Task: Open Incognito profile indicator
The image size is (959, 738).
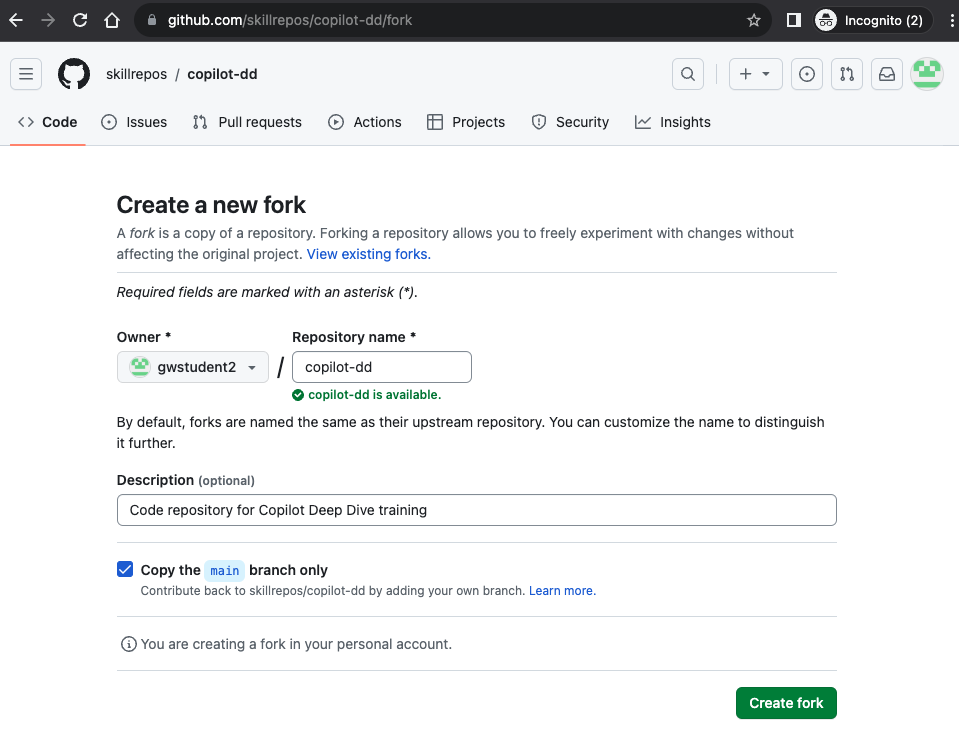Action: (x=873, y=20)
